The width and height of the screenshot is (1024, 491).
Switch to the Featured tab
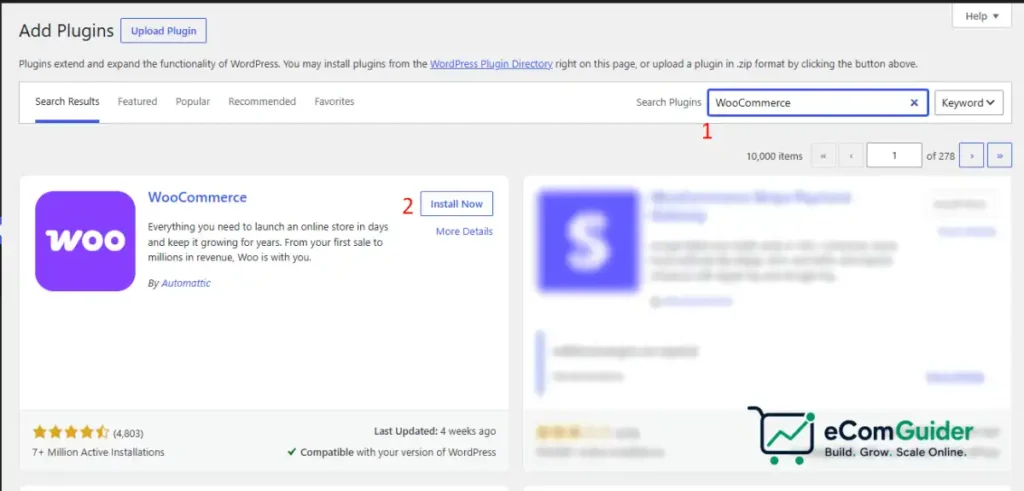[137, 102]
